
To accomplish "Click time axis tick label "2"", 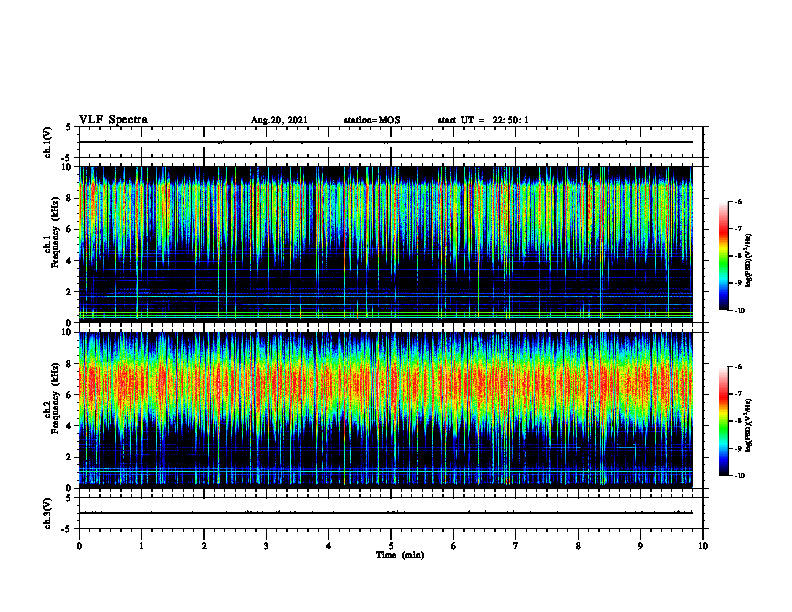I will pyautogui.click(x=204, y=546).
